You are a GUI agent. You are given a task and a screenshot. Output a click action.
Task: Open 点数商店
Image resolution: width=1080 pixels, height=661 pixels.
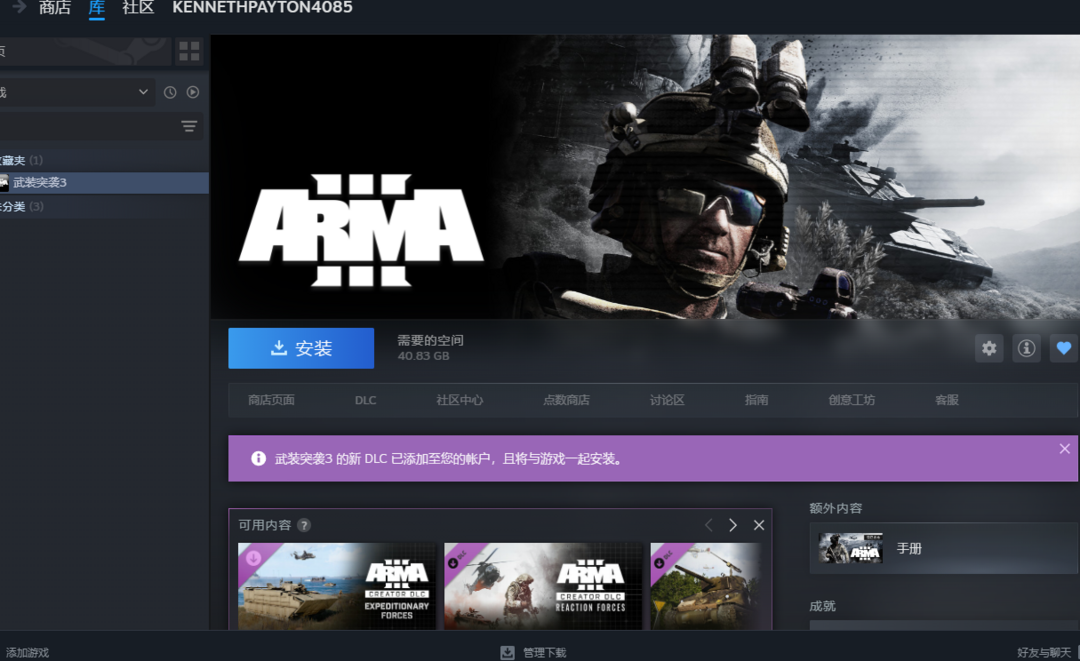click(x=566, y=400)
